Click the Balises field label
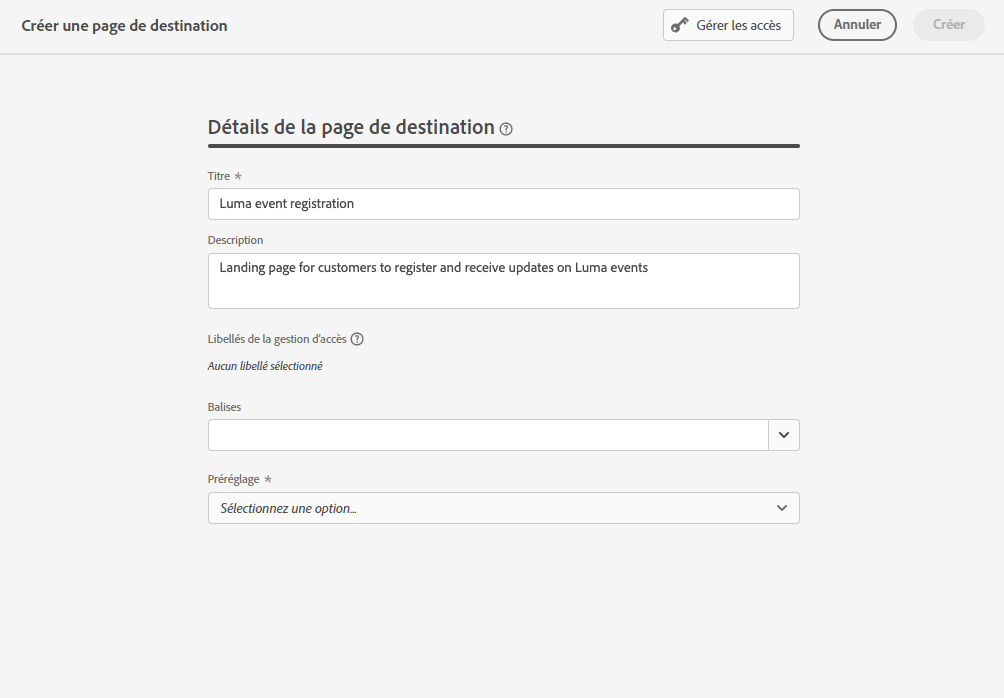 [225, 407]
